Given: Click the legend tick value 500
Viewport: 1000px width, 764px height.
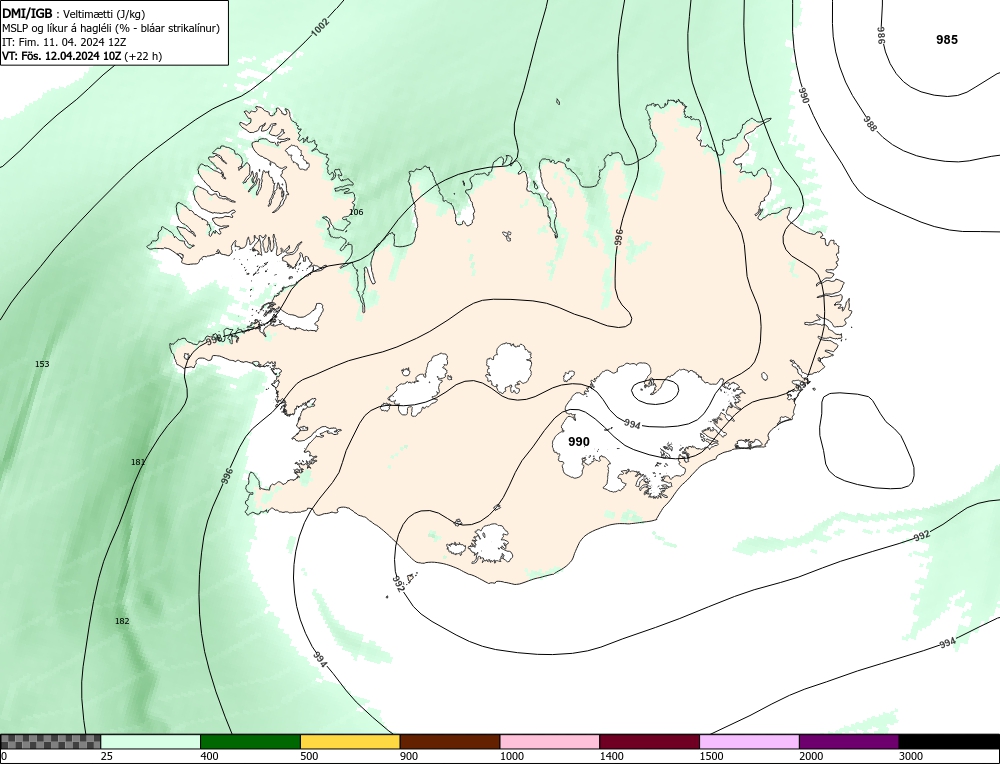Looking at the screenshot, I should (309, 757).
